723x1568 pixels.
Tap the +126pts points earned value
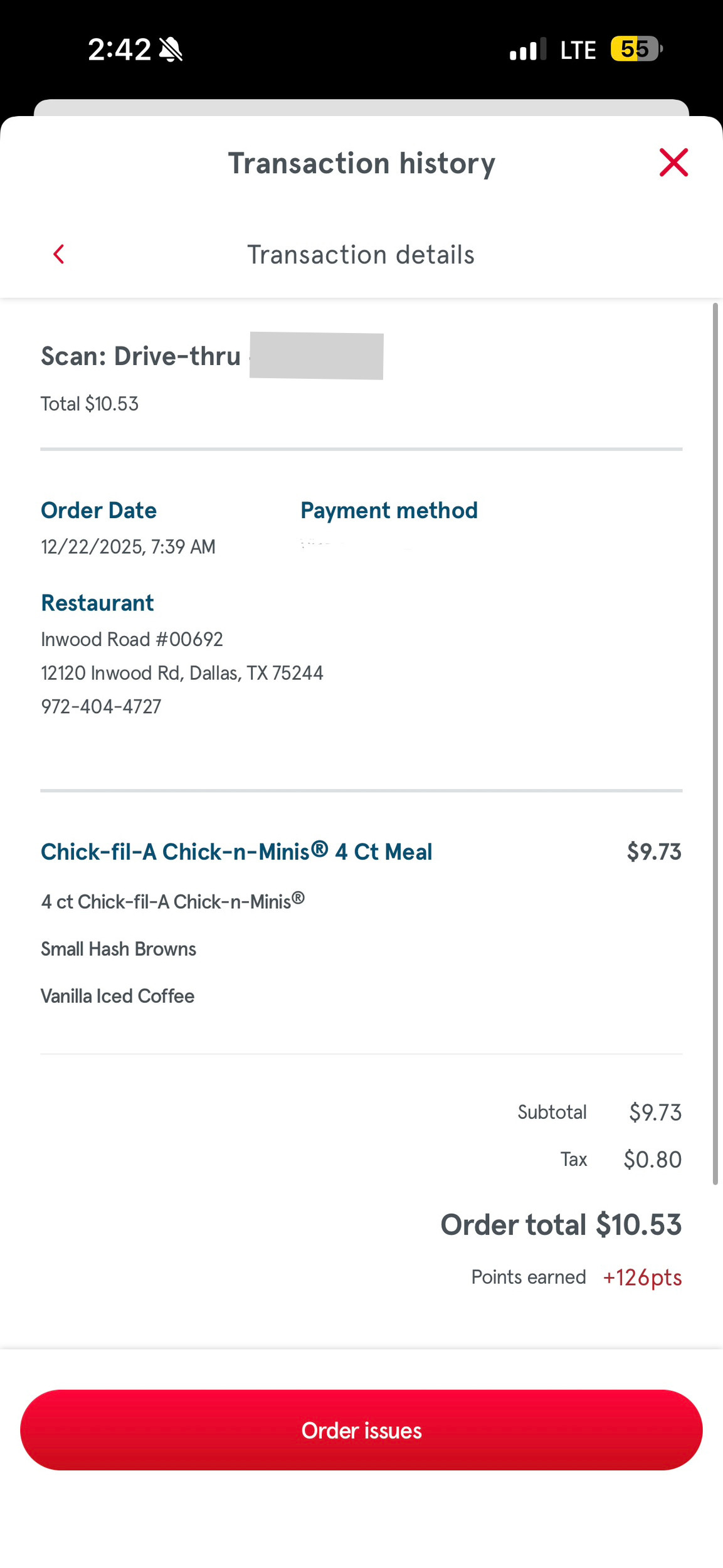pos(642,1277)
